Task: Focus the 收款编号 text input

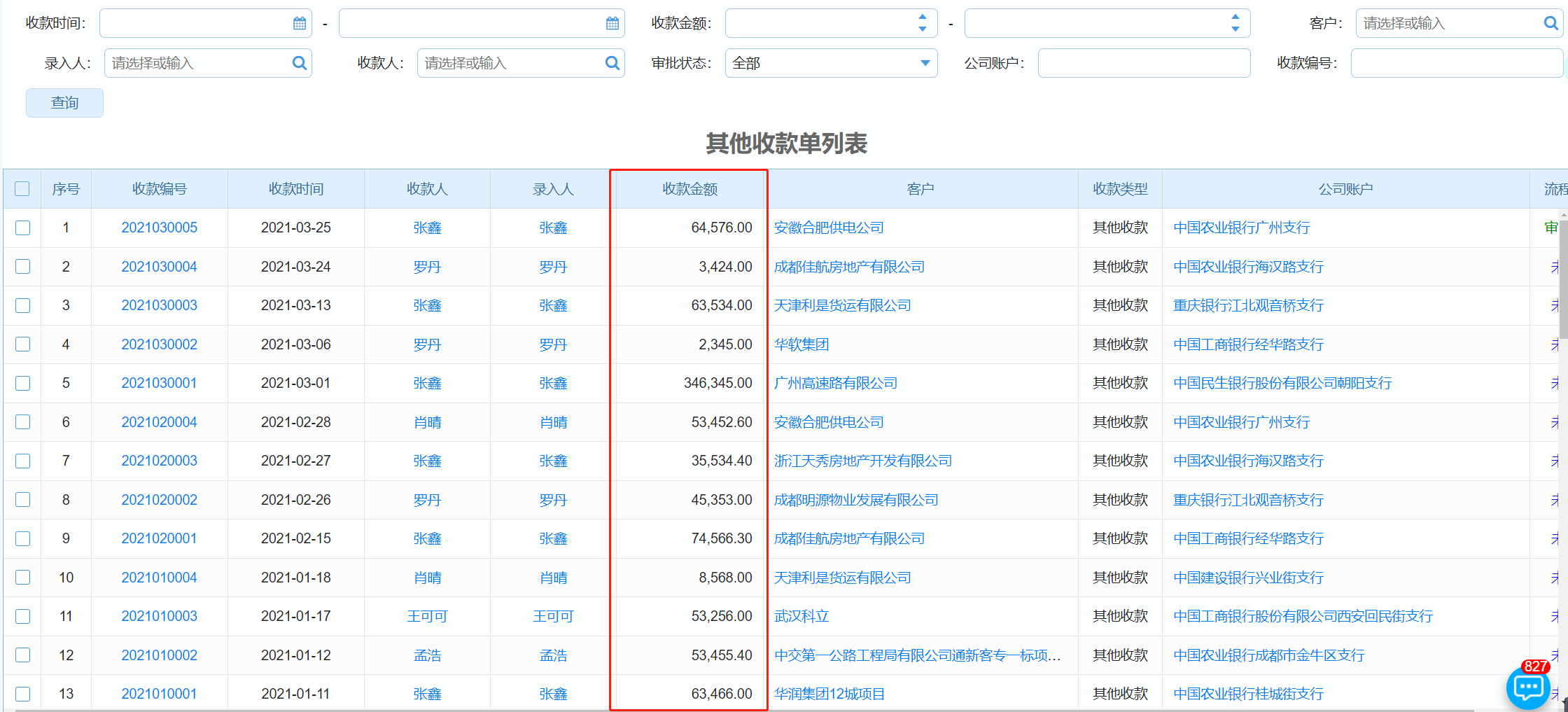Action: coord(1456,63)
